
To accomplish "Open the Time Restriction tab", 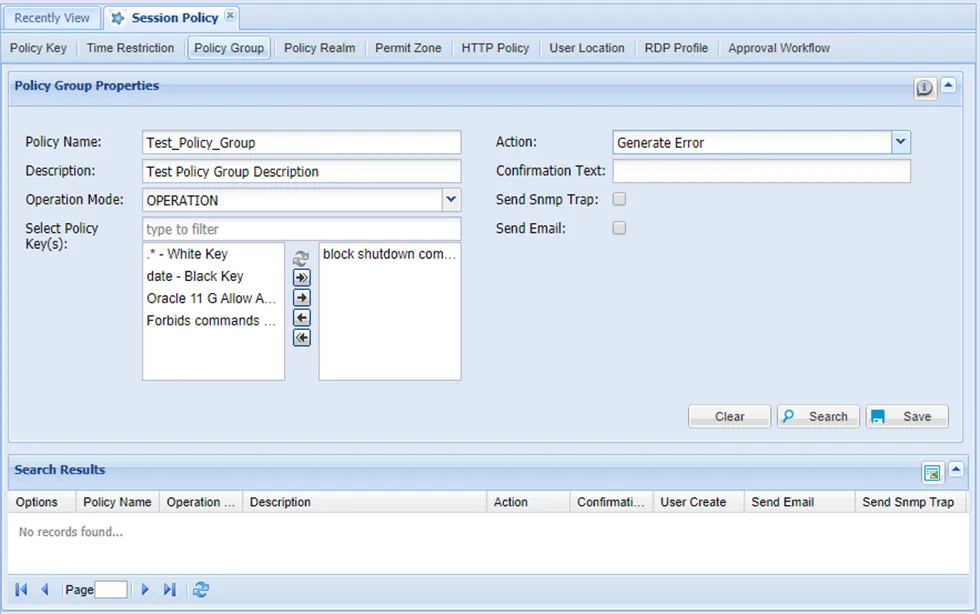I will [131, 48].
